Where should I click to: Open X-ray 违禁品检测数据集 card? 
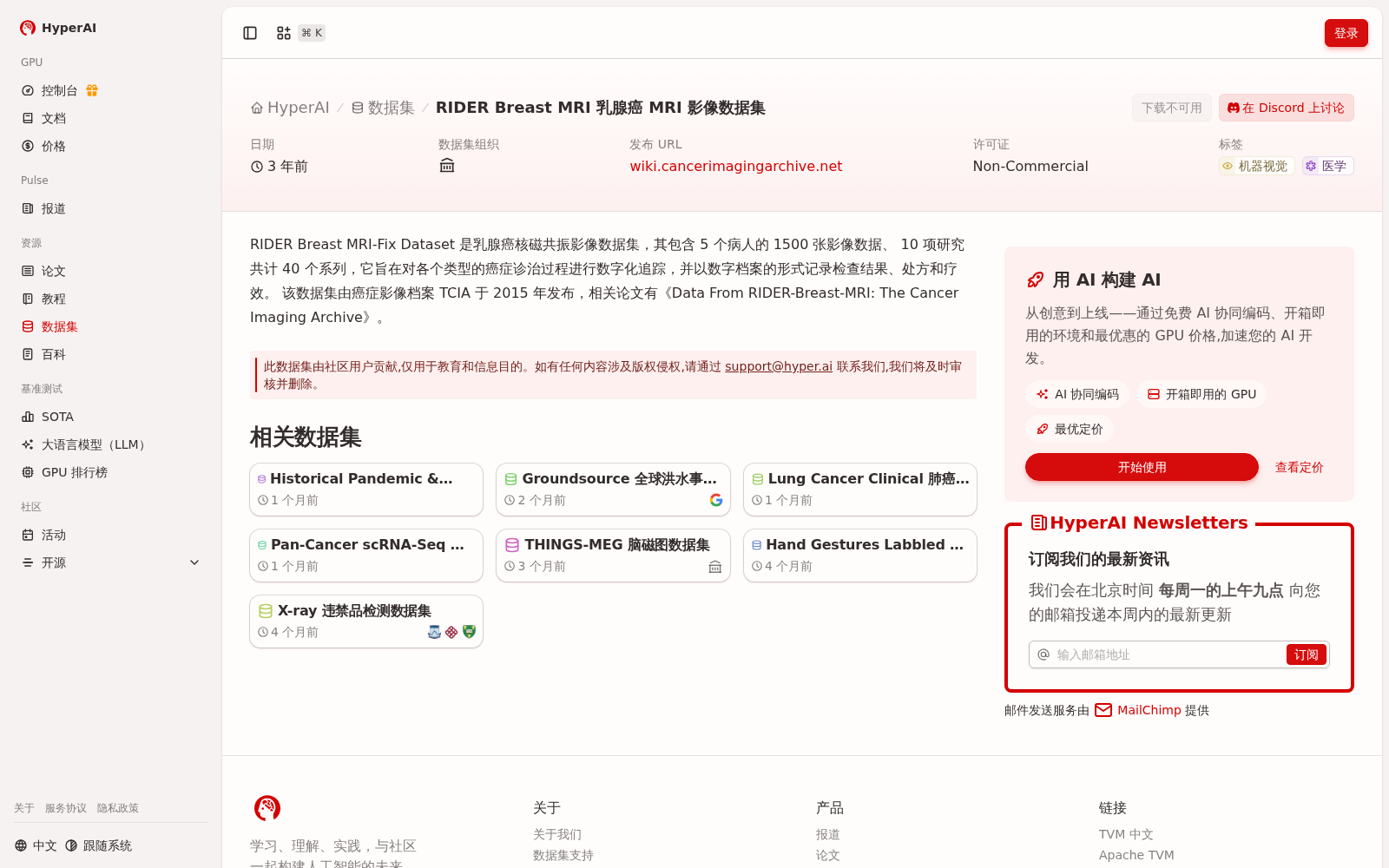[366, 621]
